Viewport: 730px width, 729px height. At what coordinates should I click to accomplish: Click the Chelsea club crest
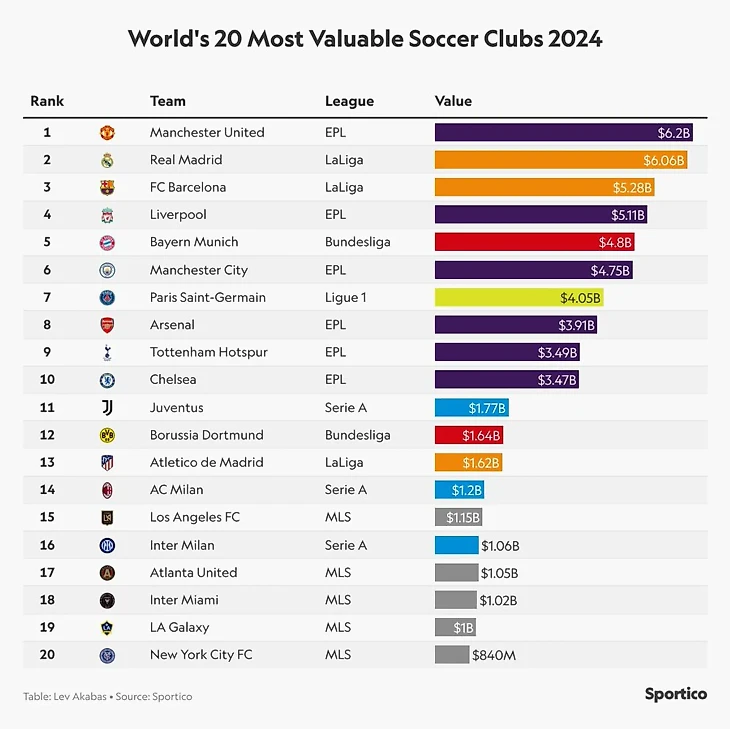107,380
